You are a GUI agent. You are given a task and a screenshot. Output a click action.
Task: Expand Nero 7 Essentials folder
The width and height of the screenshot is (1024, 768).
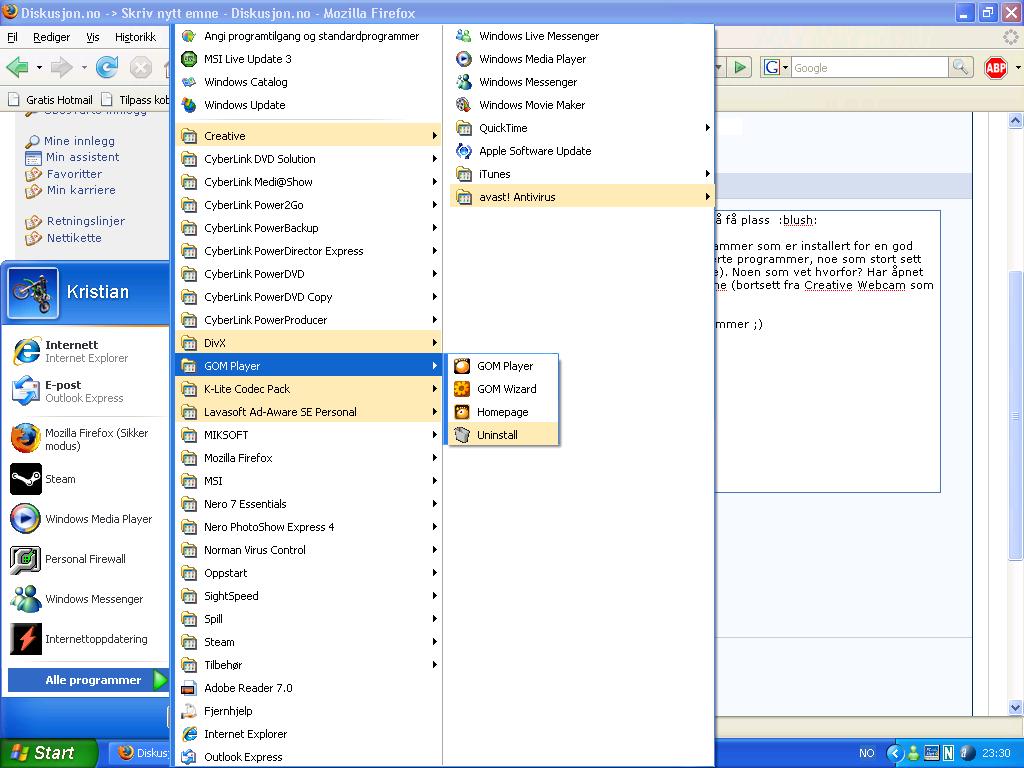pyautogui.click(x=308, y=504)
